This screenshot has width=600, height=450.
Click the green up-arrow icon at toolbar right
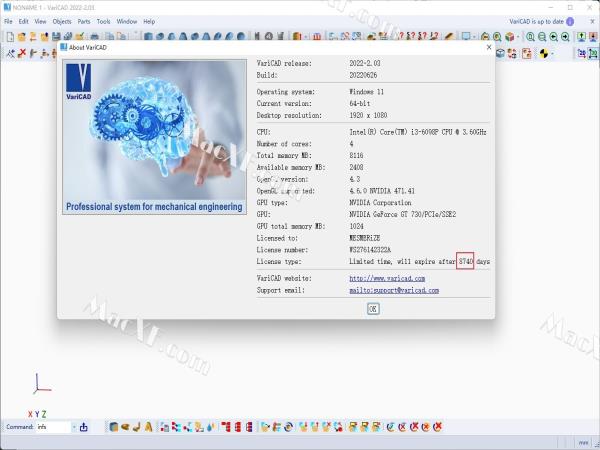click(582, 37)
